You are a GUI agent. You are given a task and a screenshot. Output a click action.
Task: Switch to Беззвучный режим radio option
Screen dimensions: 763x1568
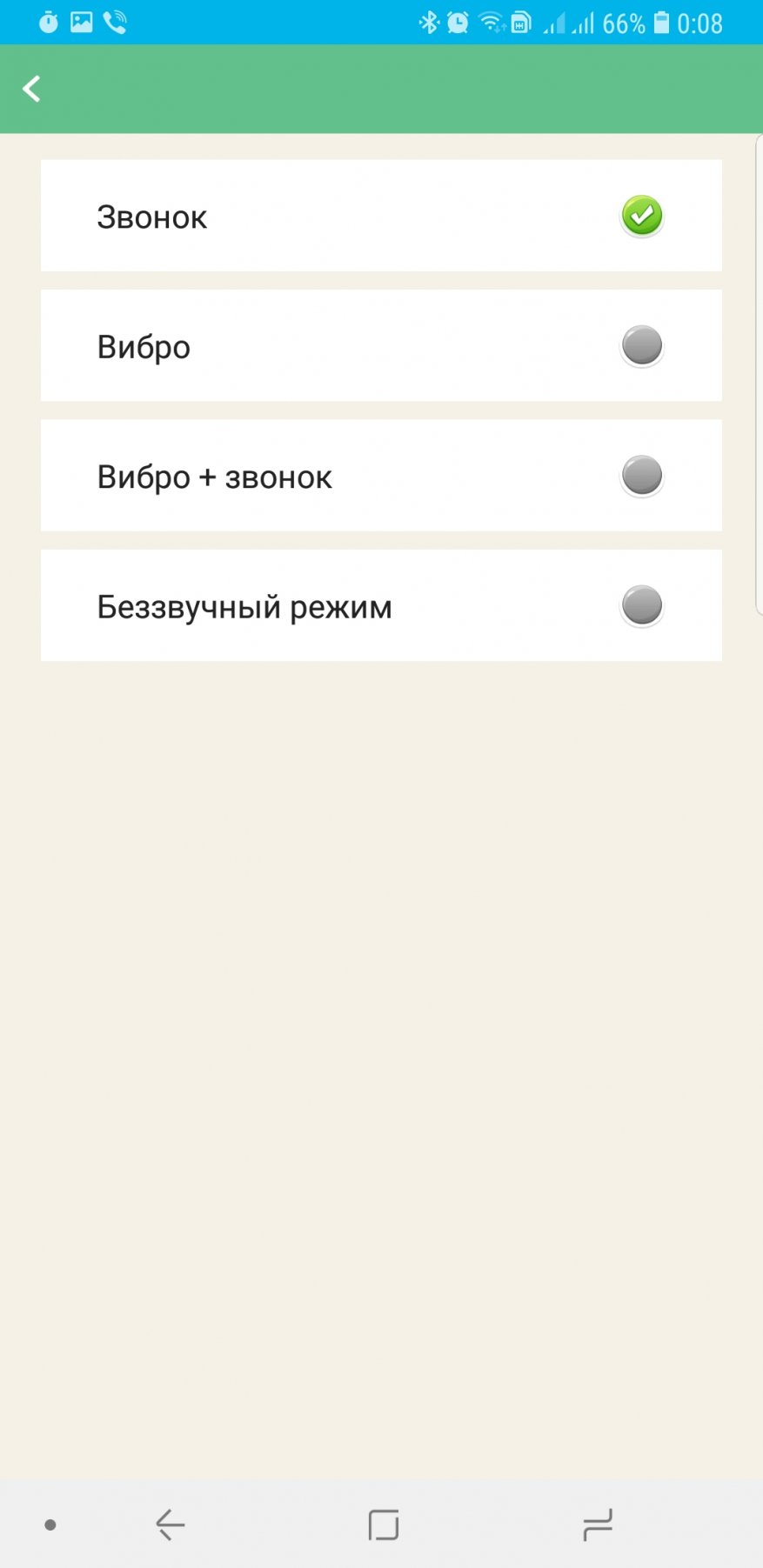click(642, 605)
